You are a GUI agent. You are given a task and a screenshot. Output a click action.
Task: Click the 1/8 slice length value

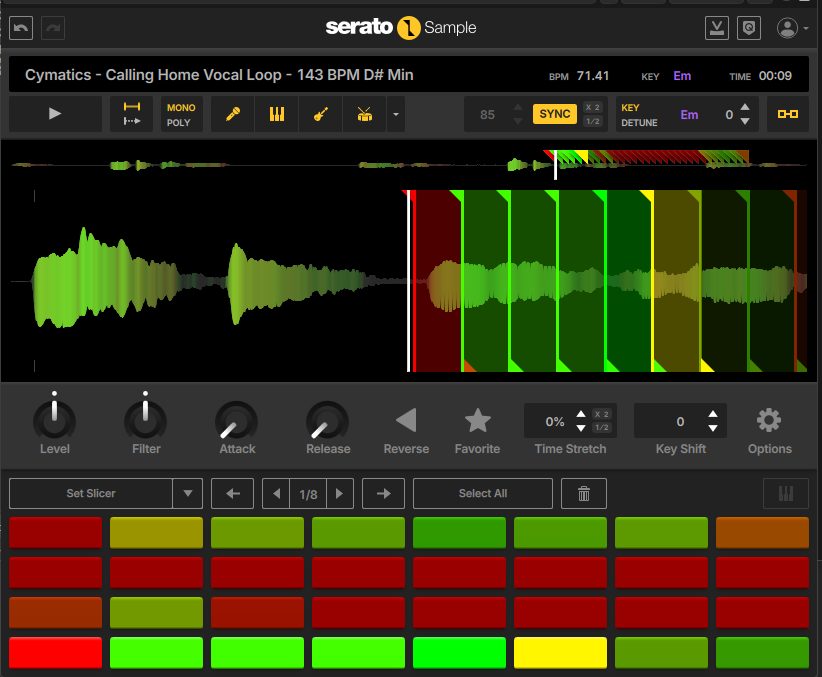[x=308, y=494]
